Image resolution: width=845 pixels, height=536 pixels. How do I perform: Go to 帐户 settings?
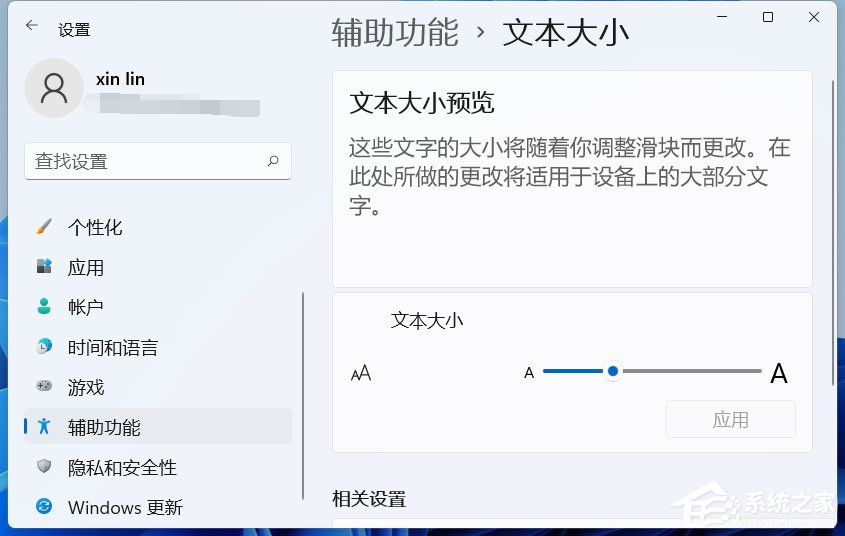pyautogui.click(x=158, y=307)
